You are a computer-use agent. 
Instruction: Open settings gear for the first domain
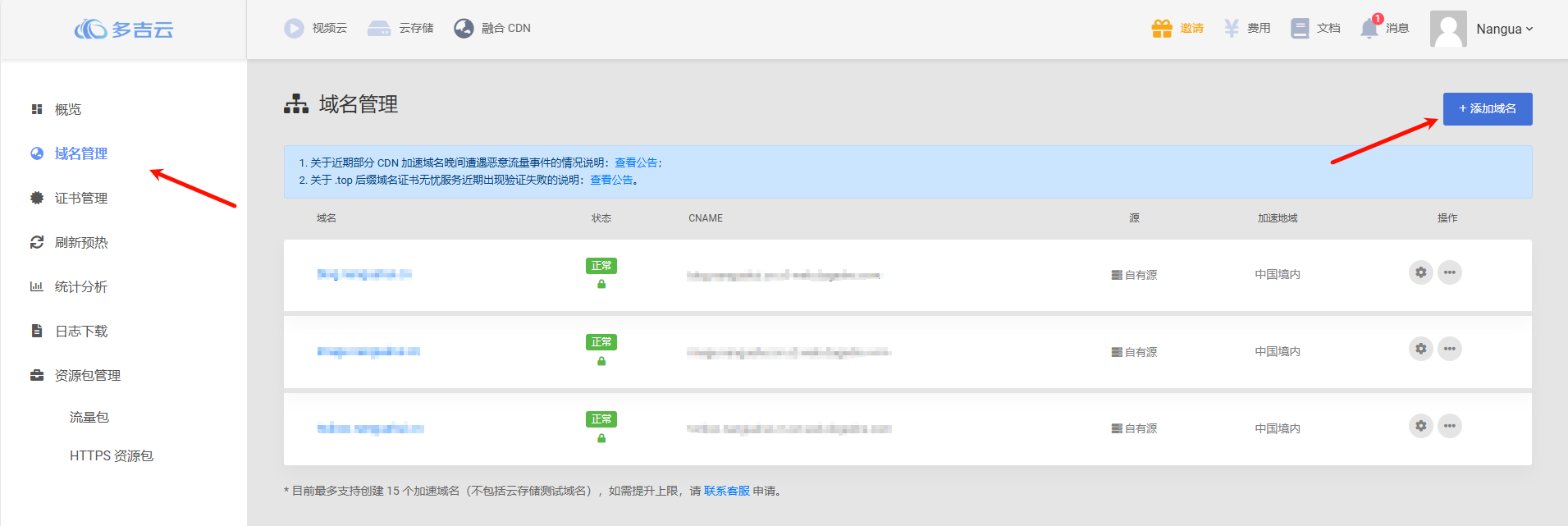click(x=1420, y=272)
